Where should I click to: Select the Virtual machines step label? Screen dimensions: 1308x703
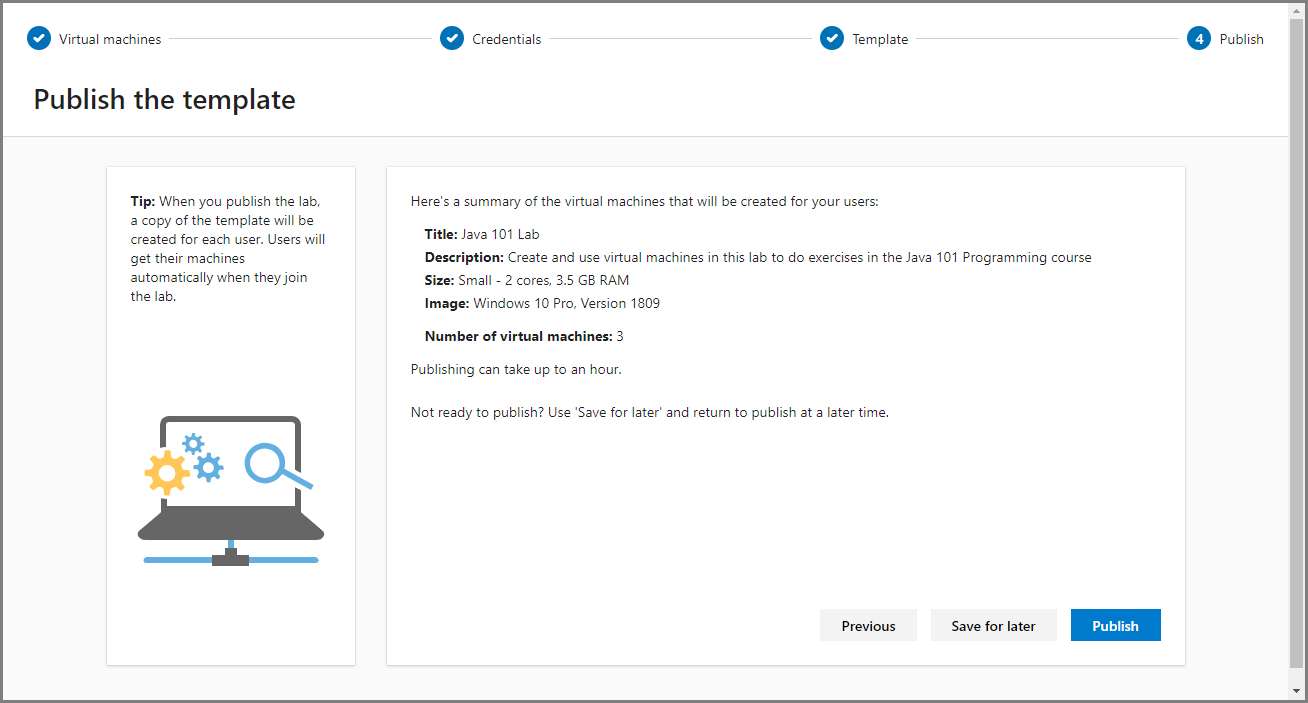[x=110, y=39]
